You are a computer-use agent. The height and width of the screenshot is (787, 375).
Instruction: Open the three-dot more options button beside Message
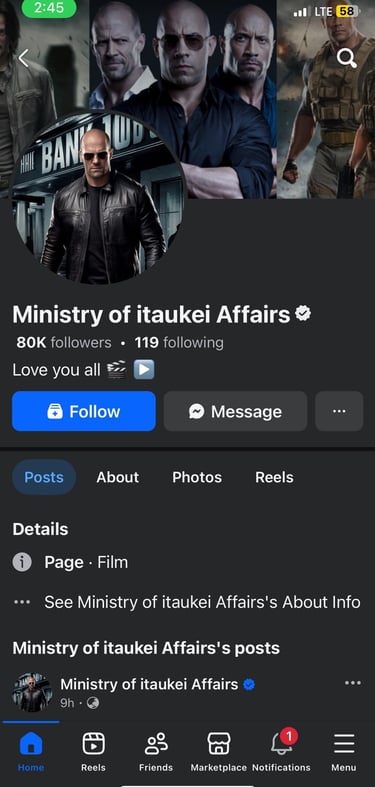click(339, 411)
